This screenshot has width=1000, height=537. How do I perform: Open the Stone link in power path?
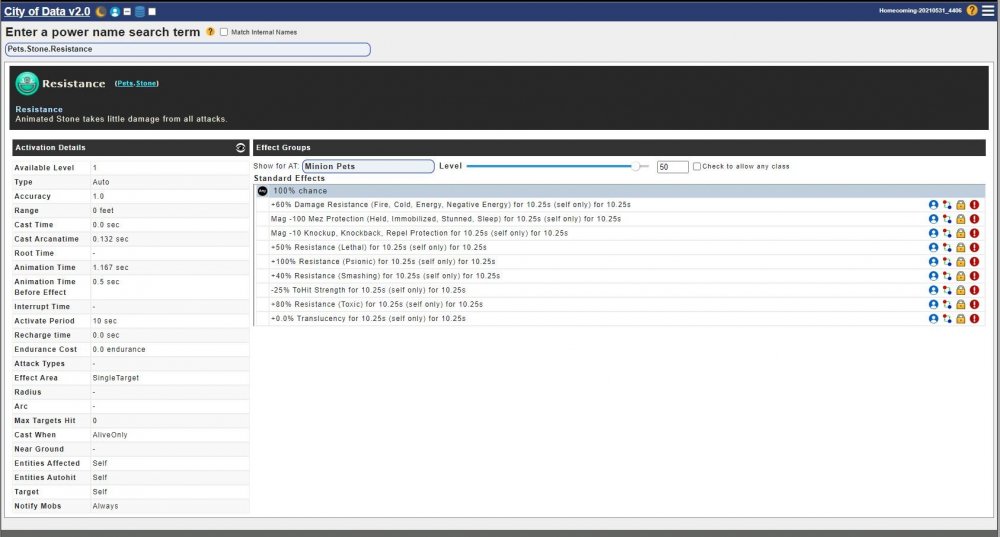147,84
